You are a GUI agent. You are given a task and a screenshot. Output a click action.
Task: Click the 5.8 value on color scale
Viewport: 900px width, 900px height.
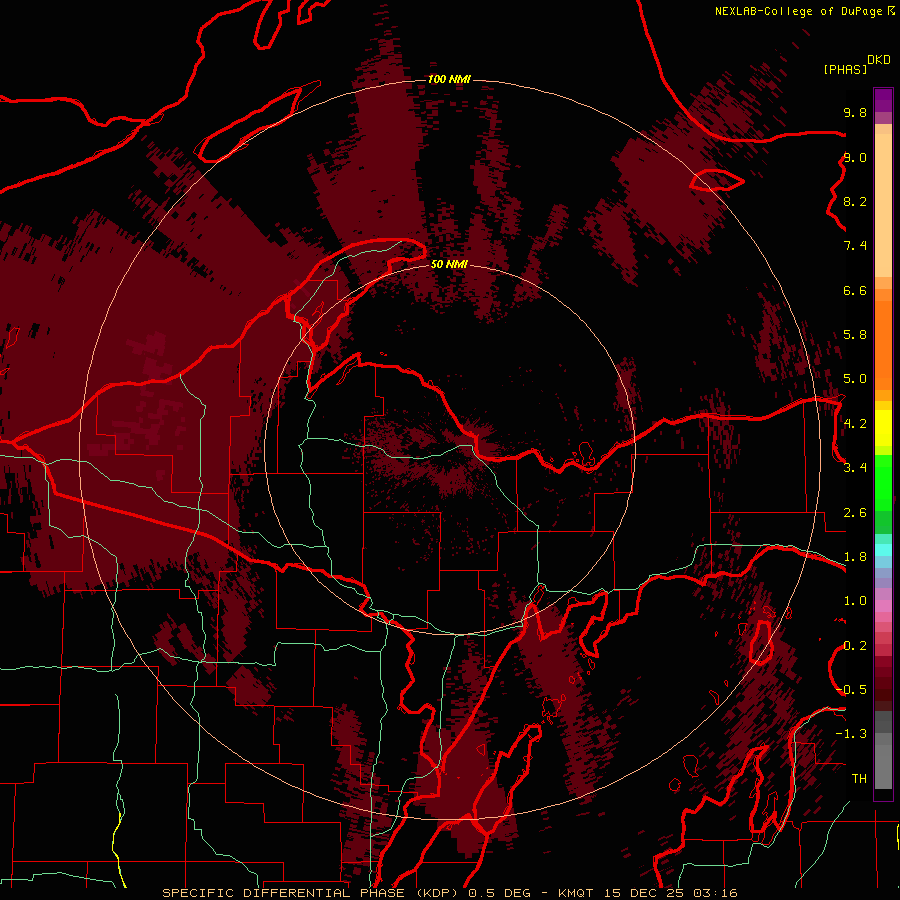[x=855, y=335]
